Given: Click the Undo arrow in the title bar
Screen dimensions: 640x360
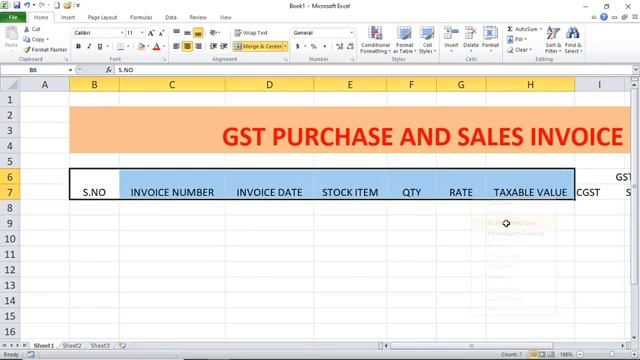Looking at the screenshot, I should (x=27, y=6).
